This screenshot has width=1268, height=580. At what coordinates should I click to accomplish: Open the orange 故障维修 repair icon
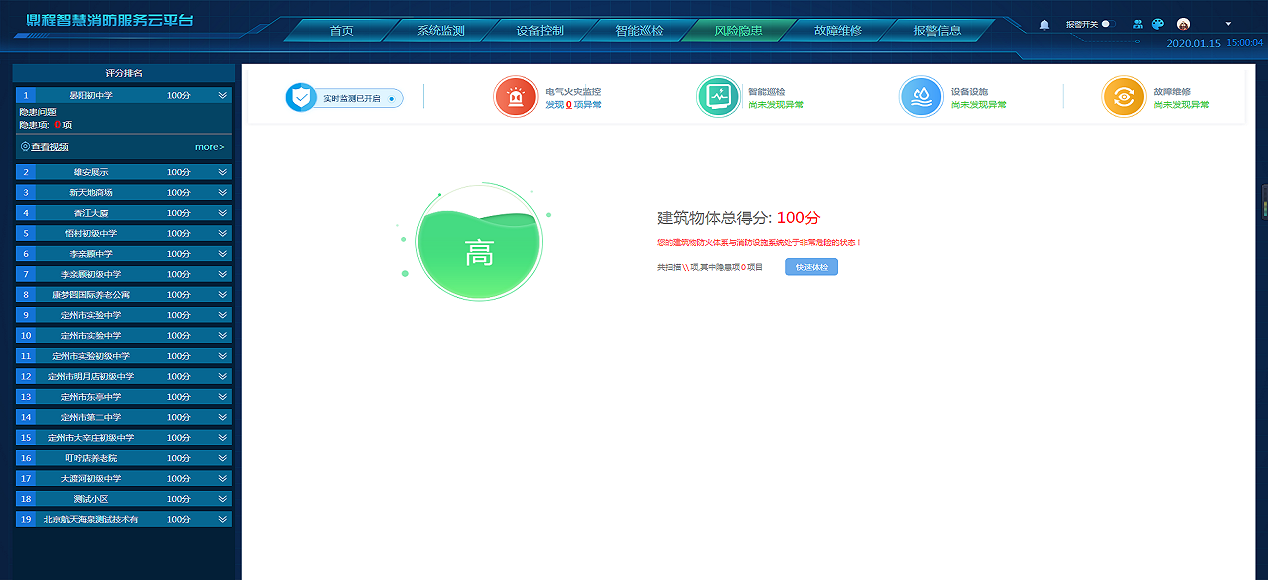click(1124, 97)
